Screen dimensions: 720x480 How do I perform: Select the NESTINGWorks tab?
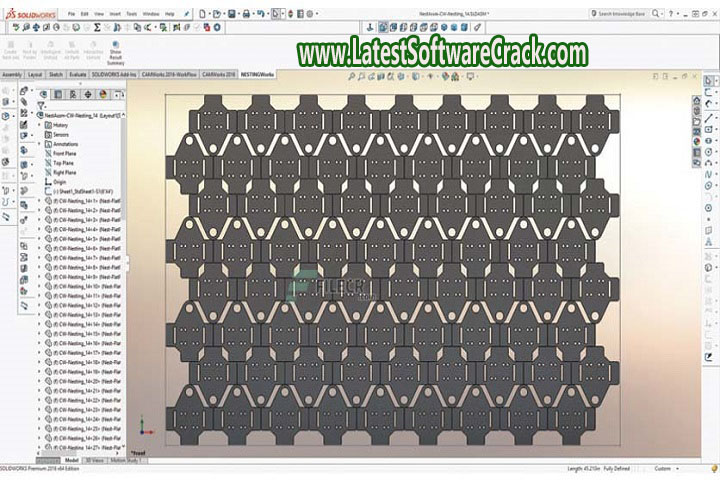[x=257, y=74]
